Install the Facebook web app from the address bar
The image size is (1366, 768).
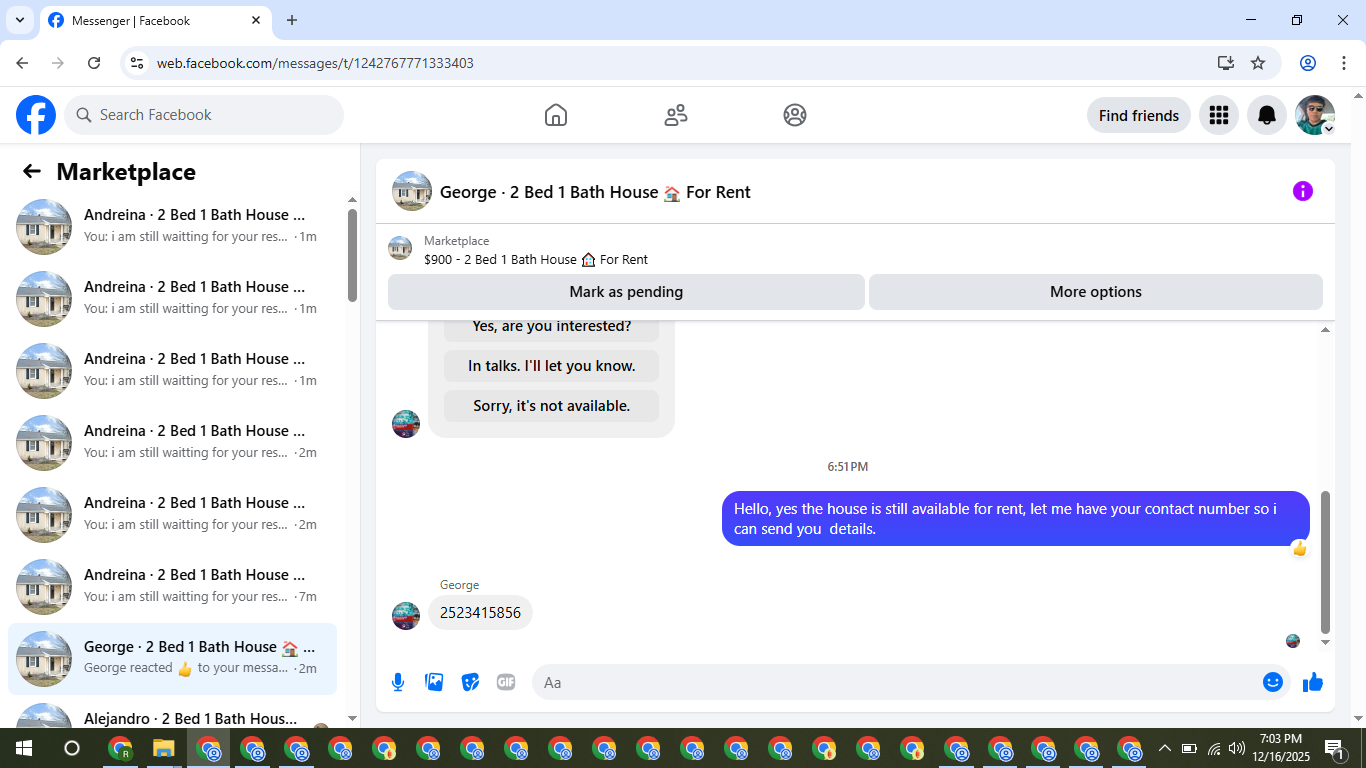click(x=1226, y=63)
